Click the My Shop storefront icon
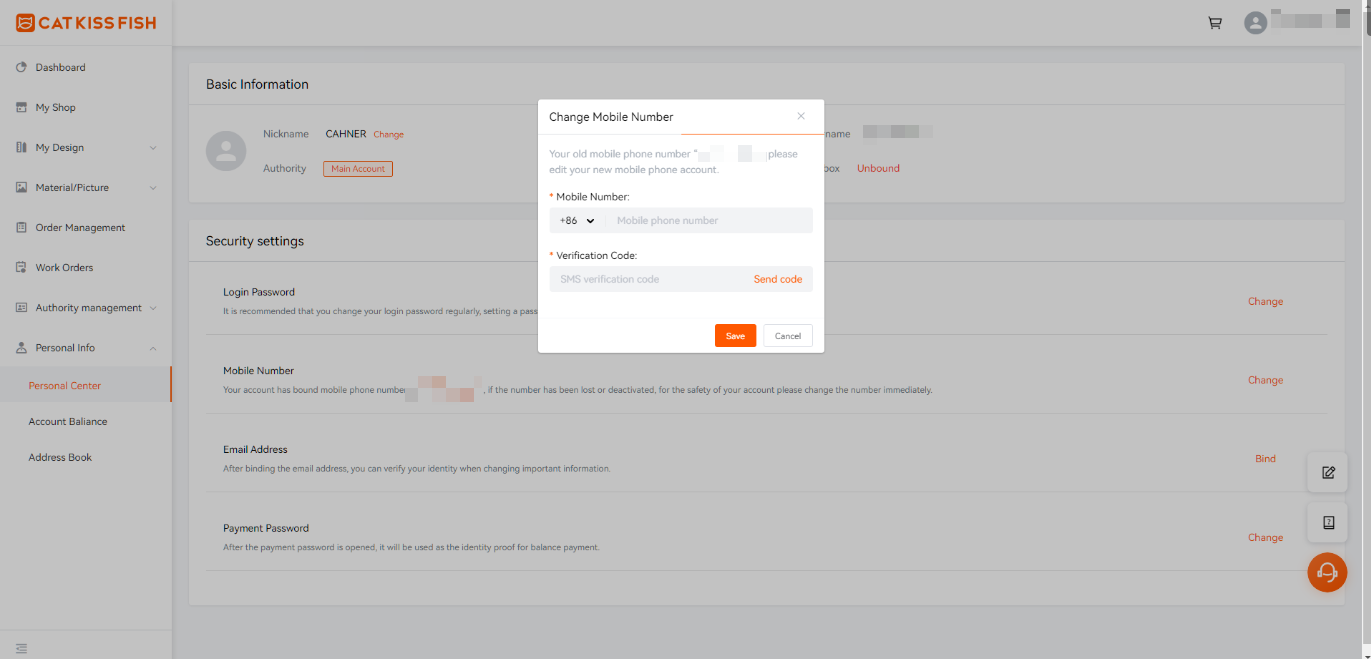The height and width of the screenshot is (659, 1371). pyautogui.click(x=21, y=107)
